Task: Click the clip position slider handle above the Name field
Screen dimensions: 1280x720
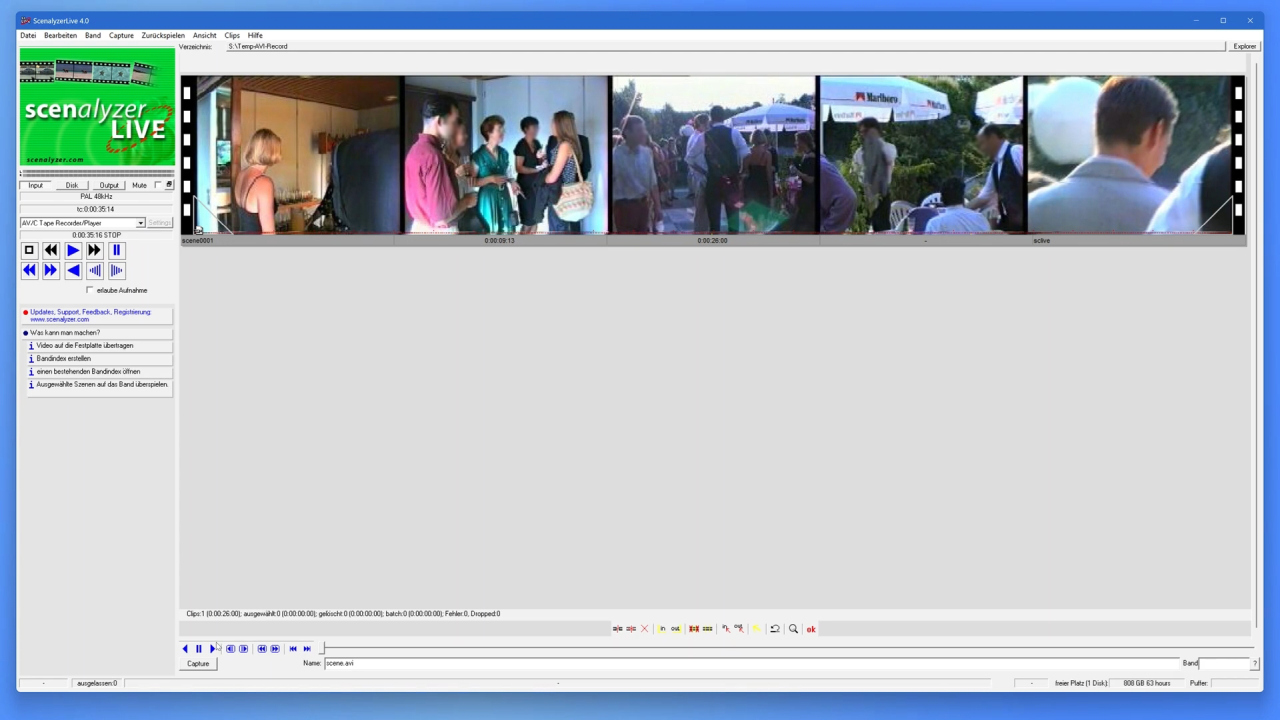Action: click(x=321, y=649)
